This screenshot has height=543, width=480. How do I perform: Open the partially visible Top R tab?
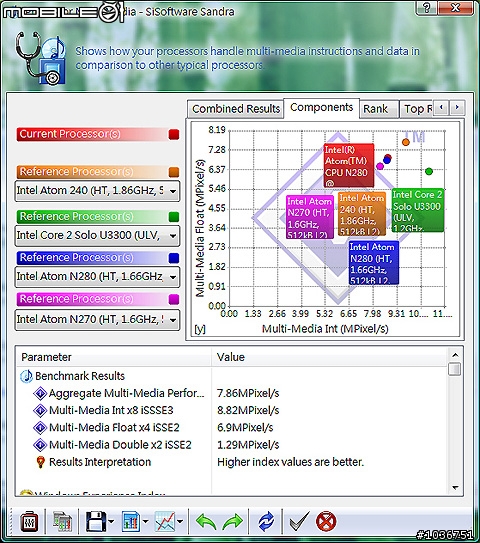[x=417, y=109]
